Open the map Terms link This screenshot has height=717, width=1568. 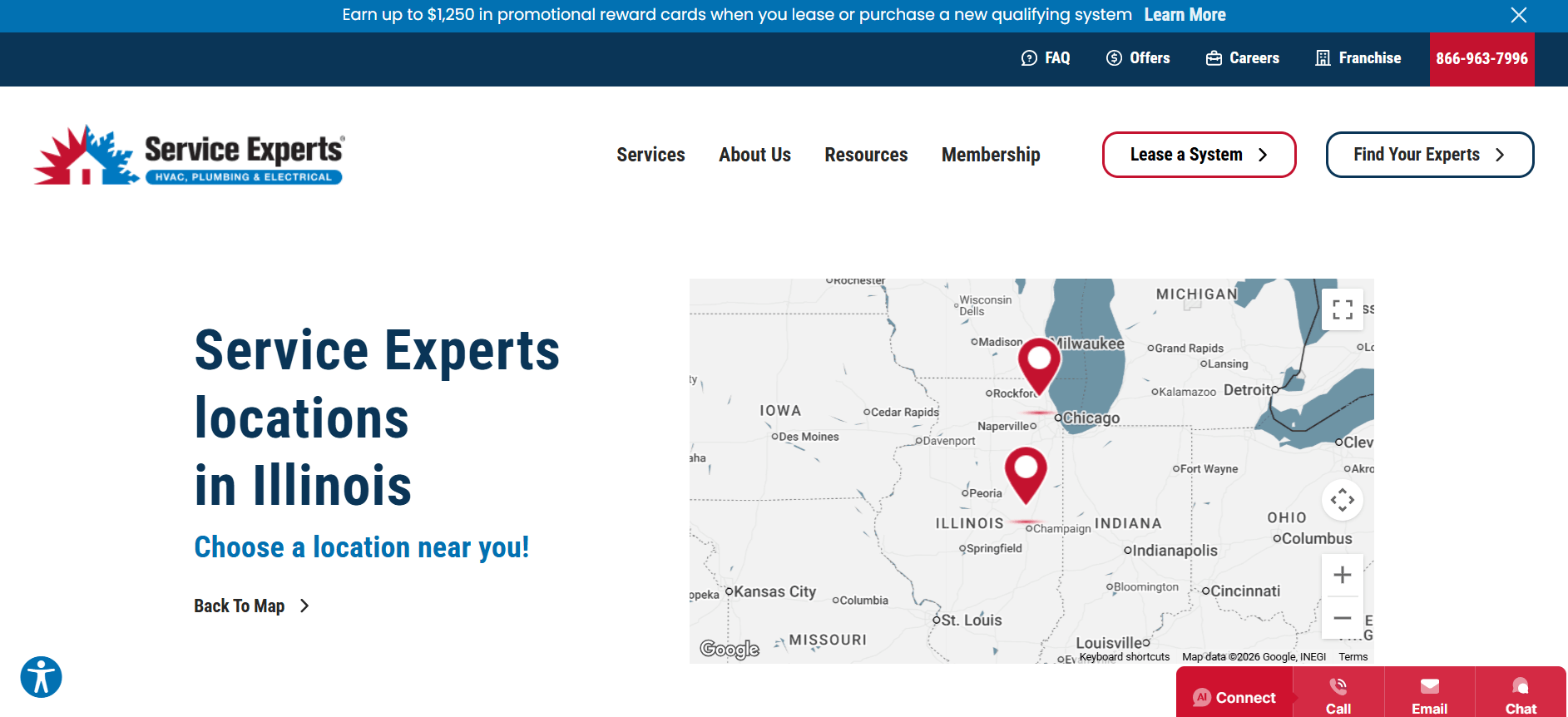click(1353, 657)
